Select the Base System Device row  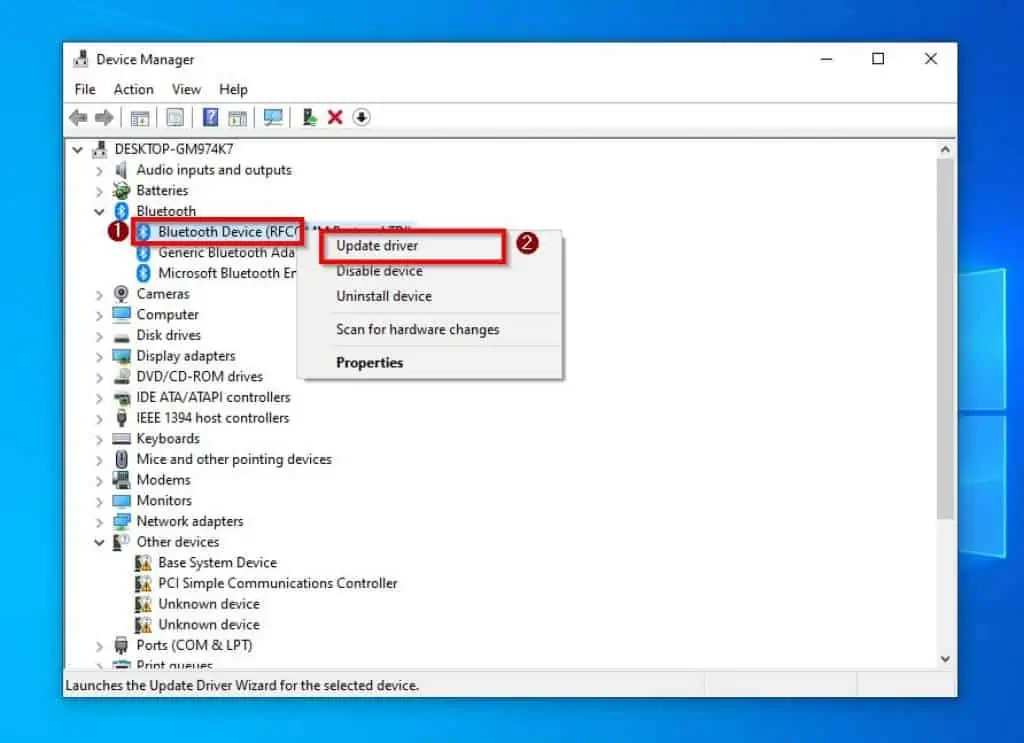click(x=206, y=563)
